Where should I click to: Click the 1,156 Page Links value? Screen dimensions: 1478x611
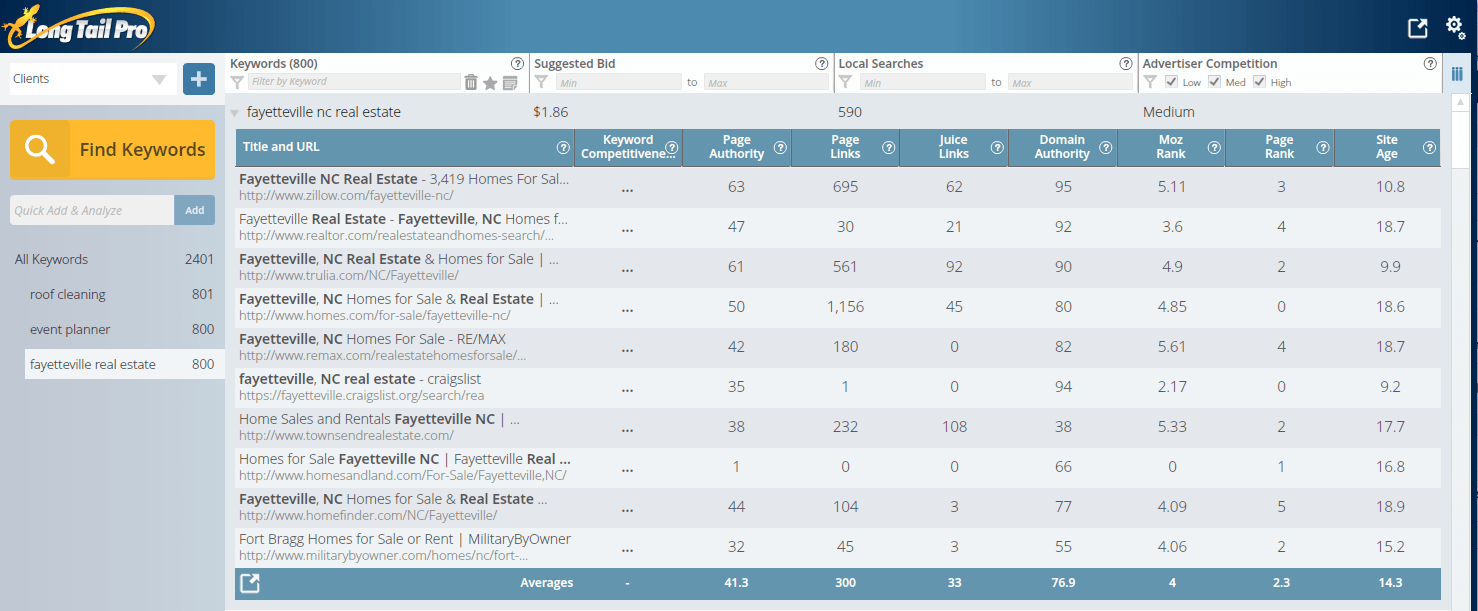845,307
